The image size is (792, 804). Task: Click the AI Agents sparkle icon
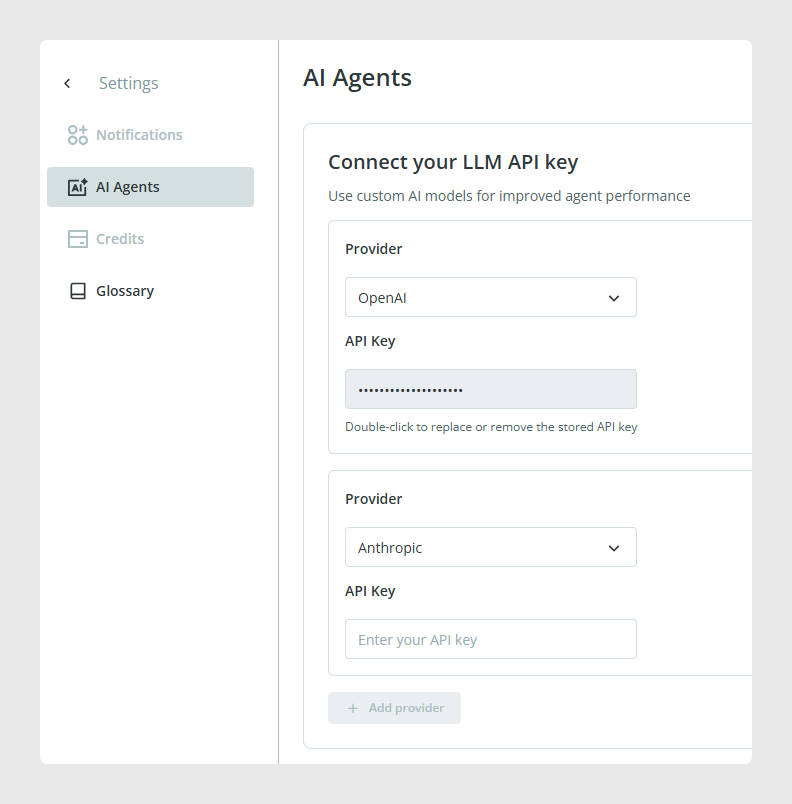pos(77,187)
